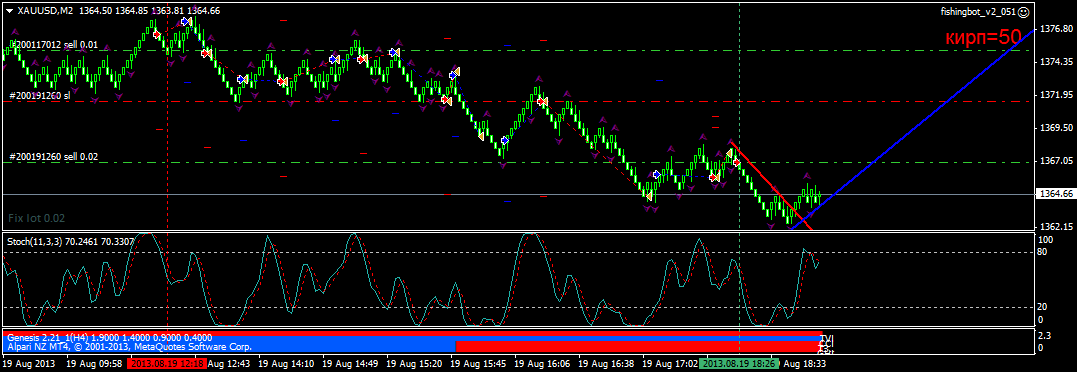Click the 19 Aug 14:10 time label
The image size is (1077, 372).
(287, 363)
